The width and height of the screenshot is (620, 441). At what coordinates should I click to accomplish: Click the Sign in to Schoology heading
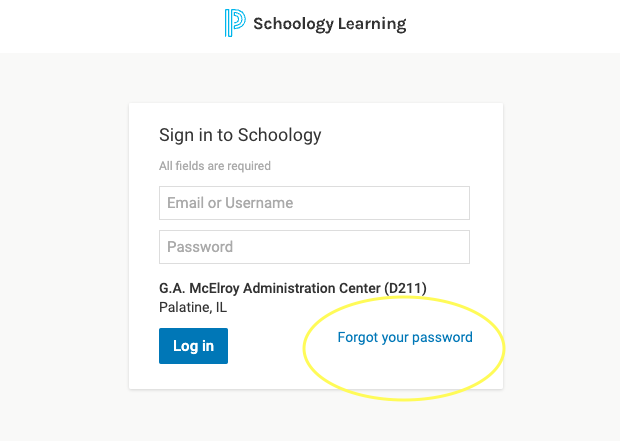click(240, 135)
